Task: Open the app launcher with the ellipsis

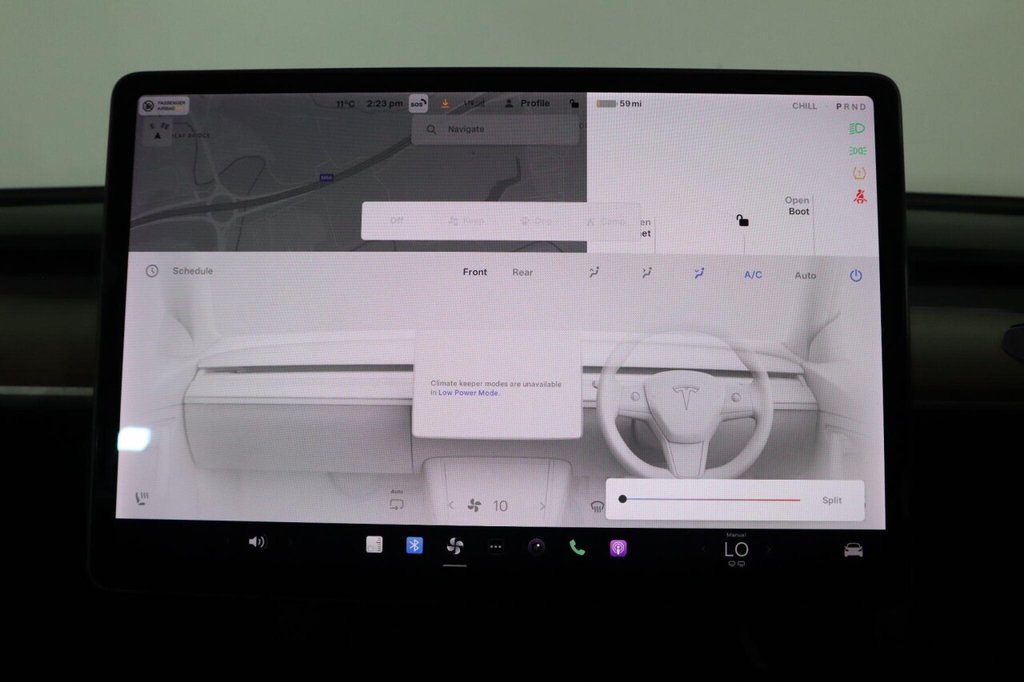Action: pos(495,545)
